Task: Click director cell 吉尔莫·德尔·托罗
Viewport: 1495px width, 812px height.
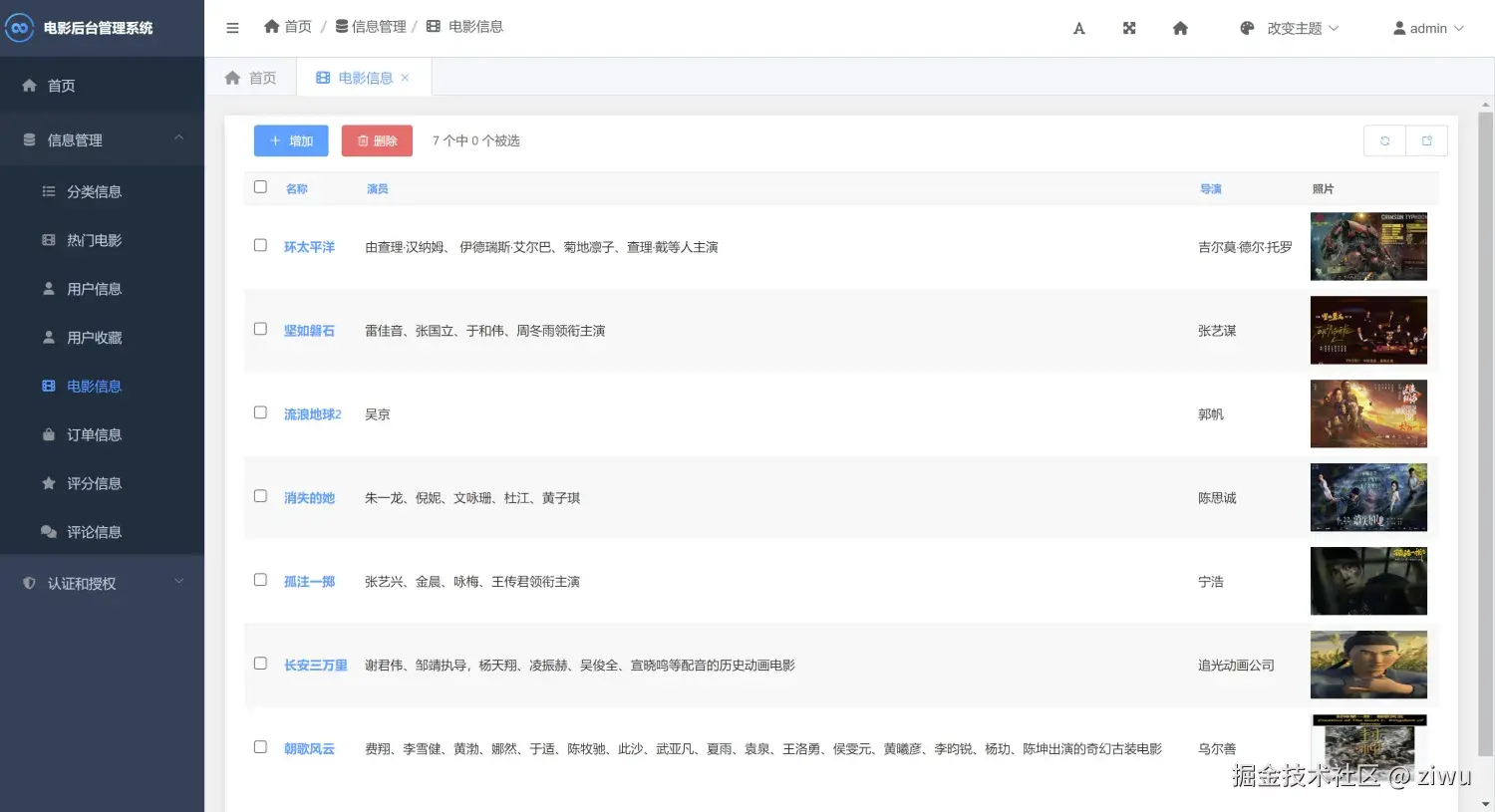Action: click(1245, 247)
